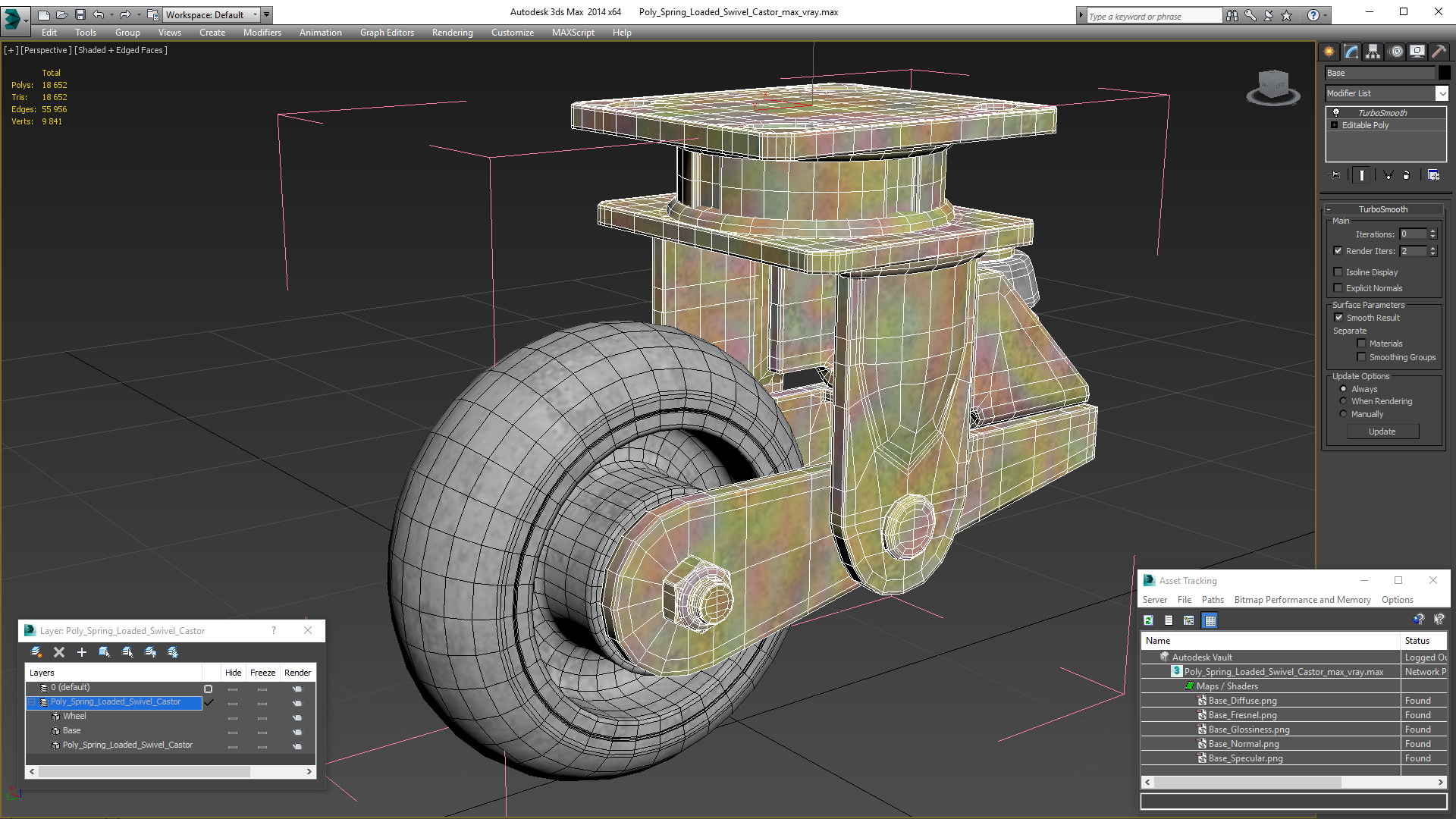Viewport: 1456px width, 819px height.
Task: Open the MAXScript menu
Action: coord(573,33)
